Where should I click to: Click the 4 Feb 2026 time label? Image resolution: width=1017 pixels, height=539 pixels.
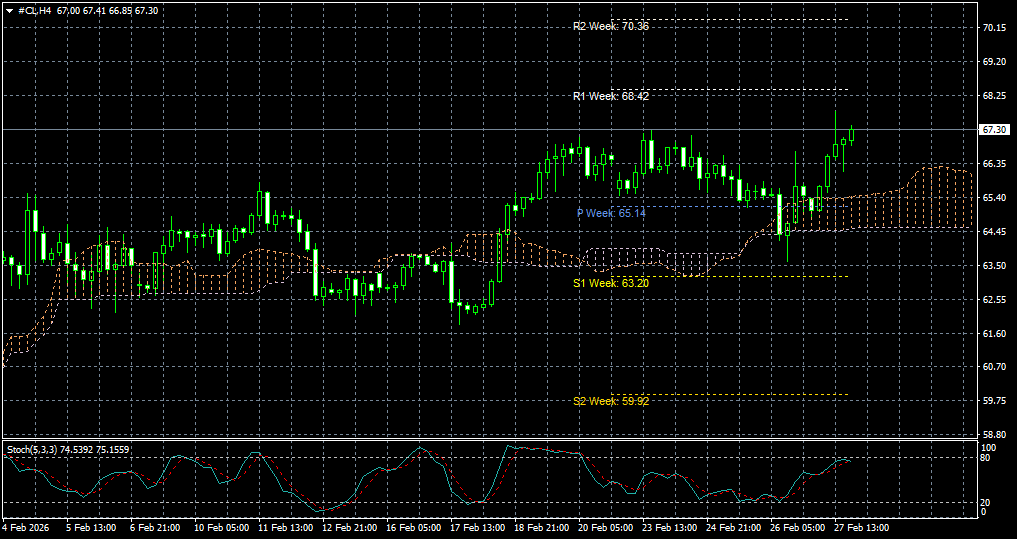pyautogui.click(x=25, y=528)
